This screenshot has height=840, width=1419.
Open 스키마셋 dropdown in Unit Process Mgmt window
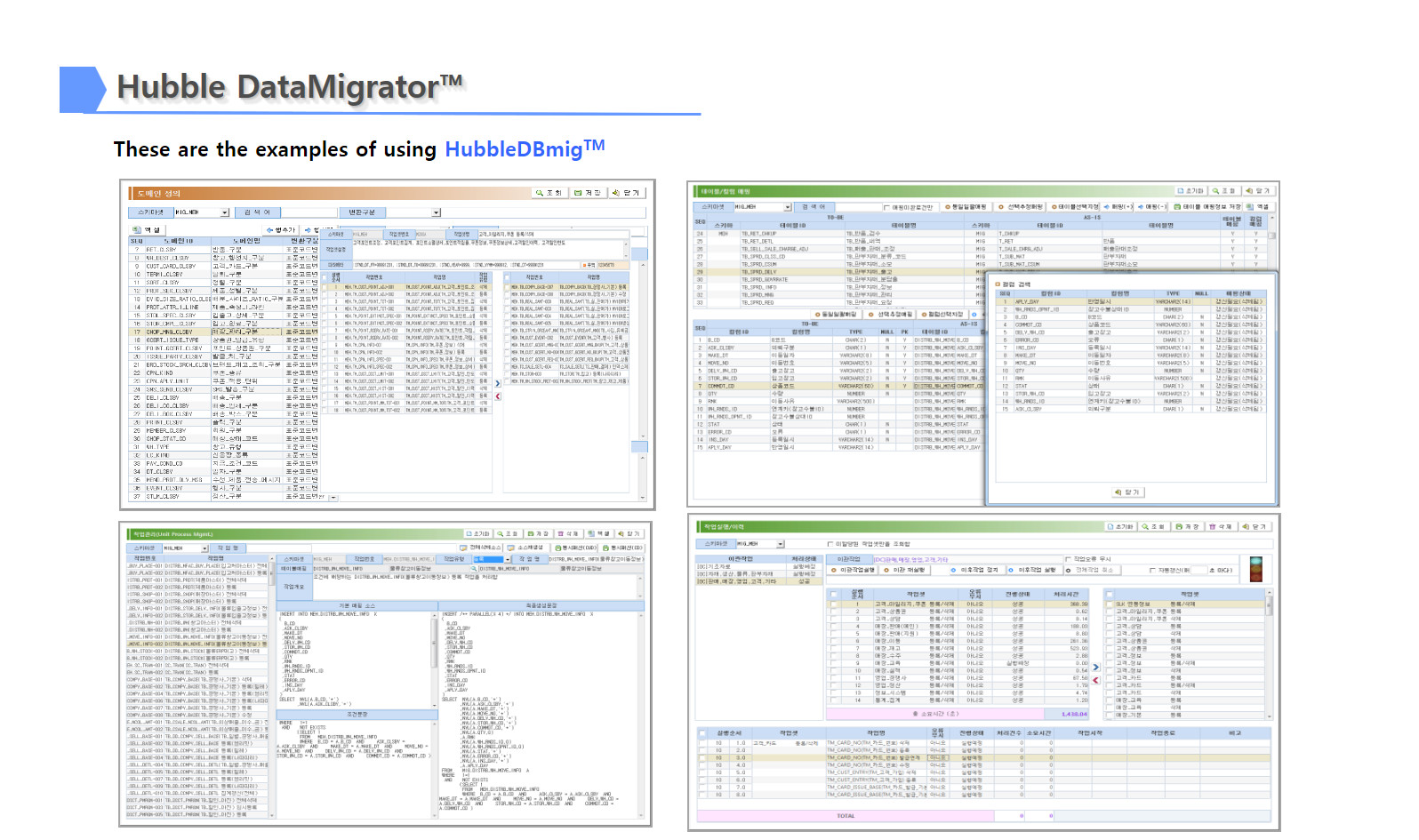pyautogui.click(x=204, y=548)
